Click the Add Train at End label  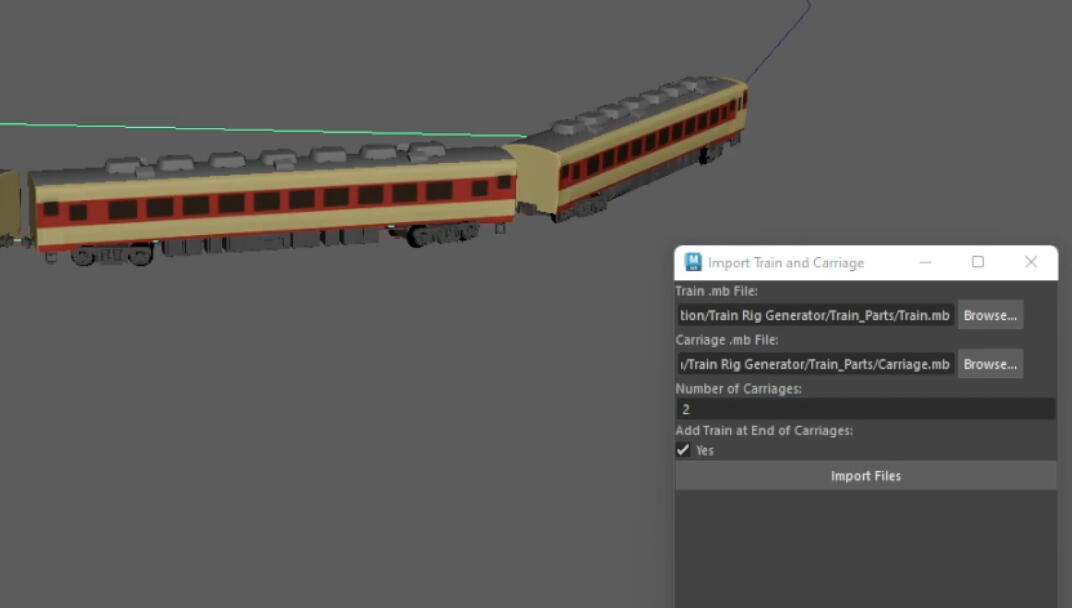[x=764, y=431]
